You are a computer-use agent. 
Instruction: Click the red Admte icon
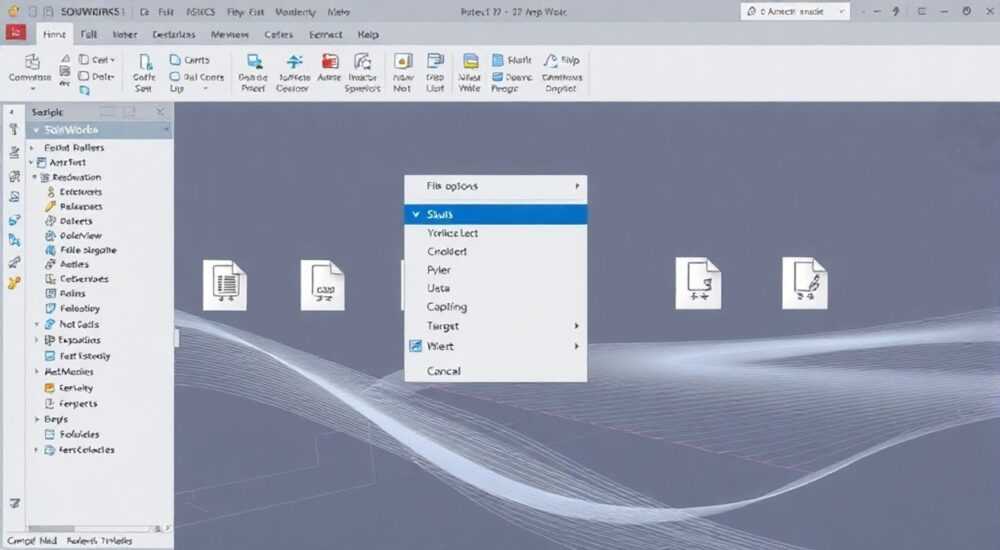tap(330, 61)
